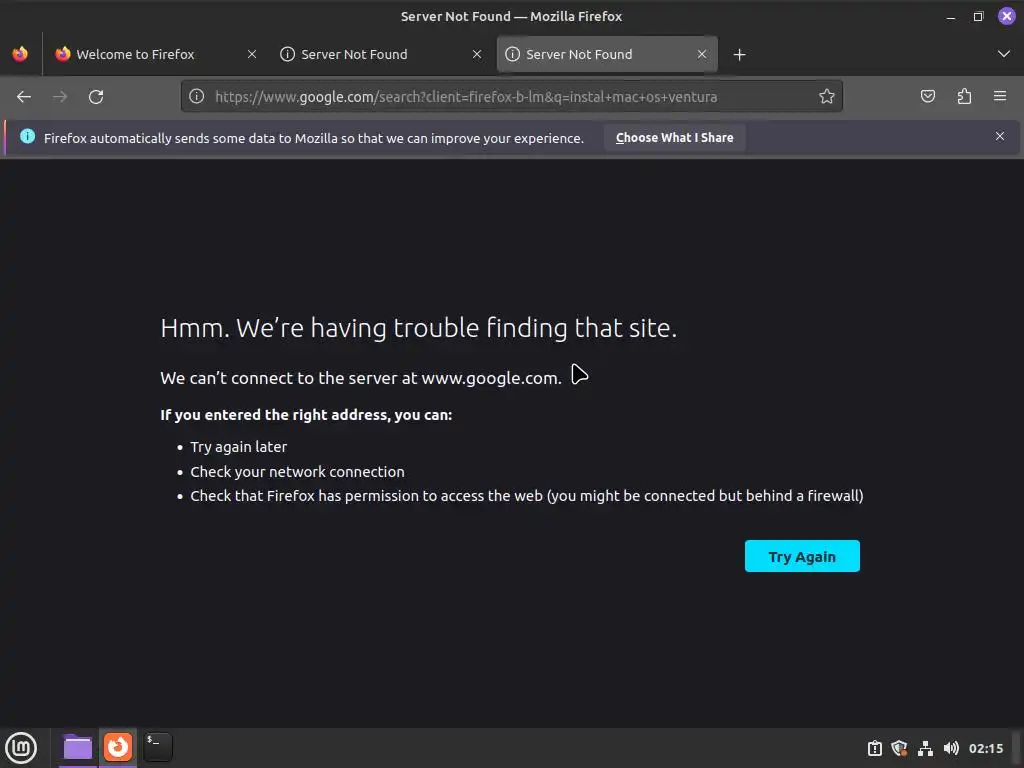Viewport: 1024px width, 768px height.
Task: Close the Welcome to Firefox tab
Action: click(252, 54)
